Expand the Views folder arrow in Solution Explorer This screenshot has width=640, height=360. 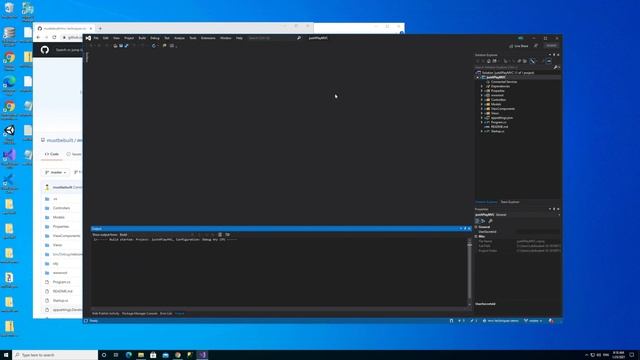pyautogui.click(x=482, y=113)
